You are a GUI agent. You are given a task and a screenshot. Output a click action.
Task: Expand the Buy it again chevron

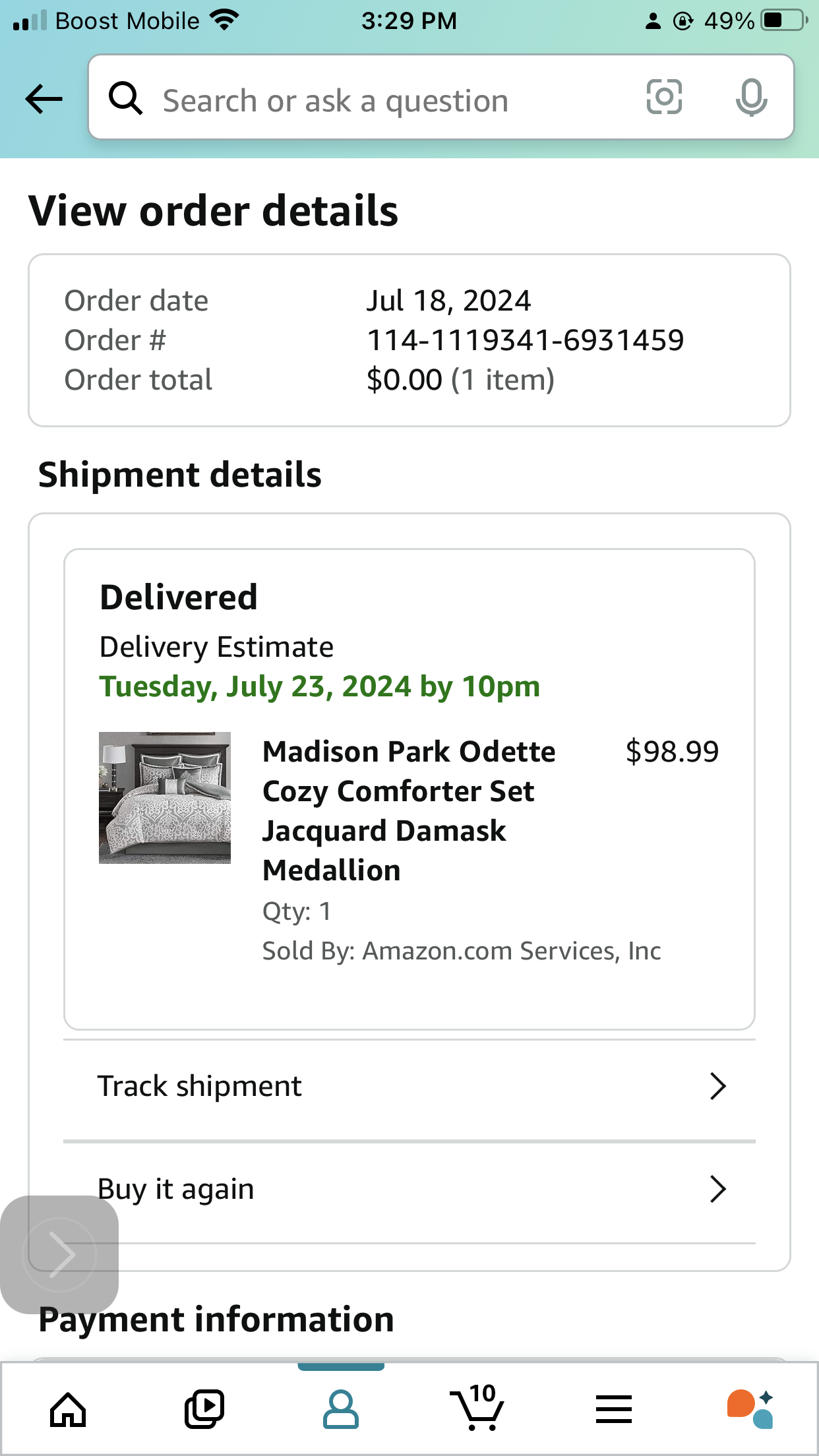[x=717, y=1189]
